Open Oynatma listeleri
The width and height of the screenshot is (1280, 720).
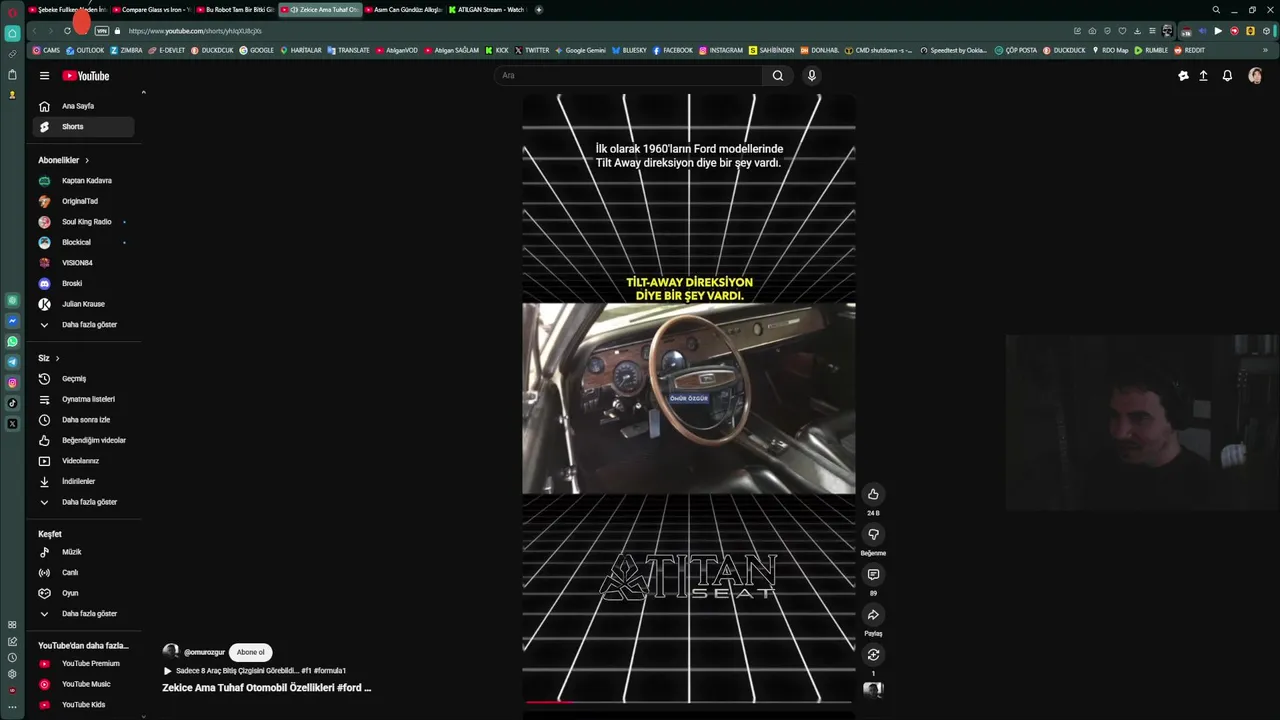[83, 399]
